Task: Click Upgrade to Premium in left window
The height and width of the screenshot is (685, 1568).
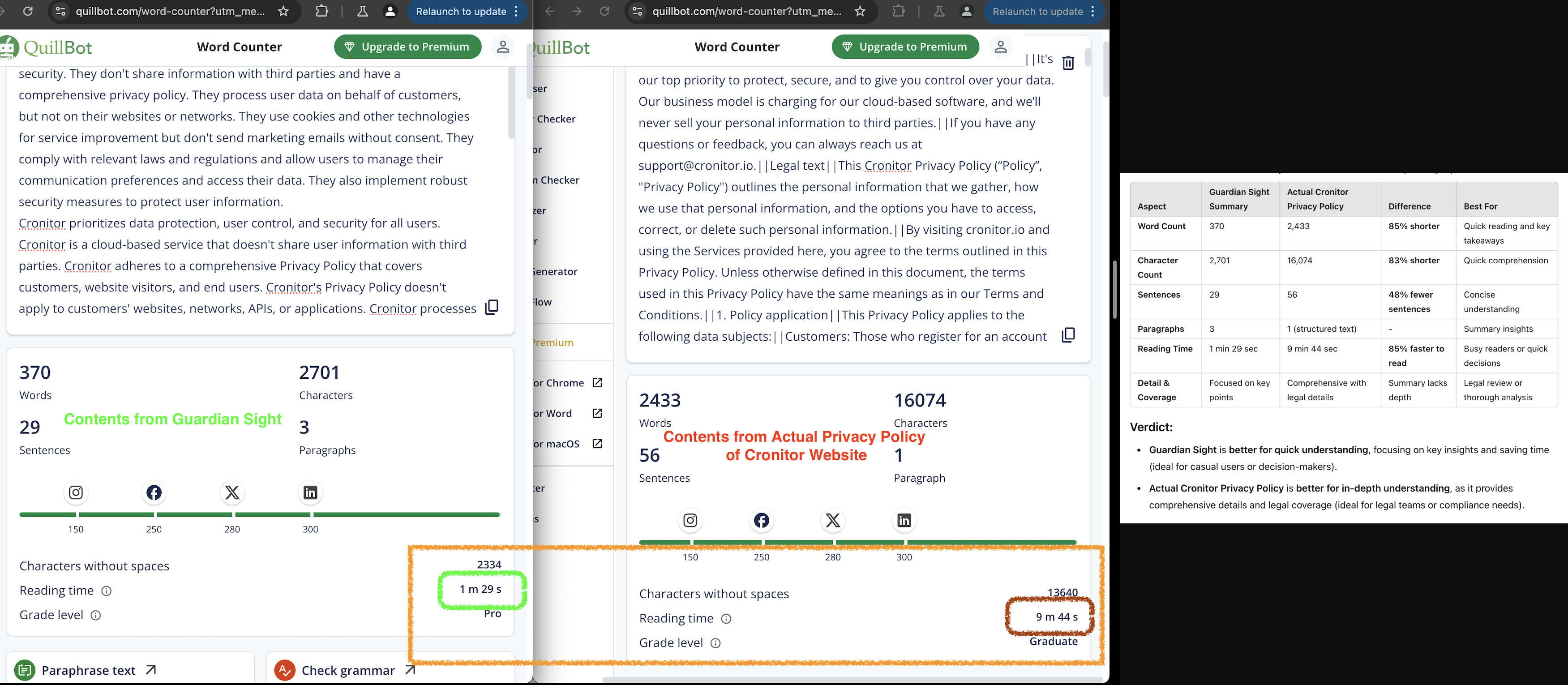Action: tap(407, 47)
